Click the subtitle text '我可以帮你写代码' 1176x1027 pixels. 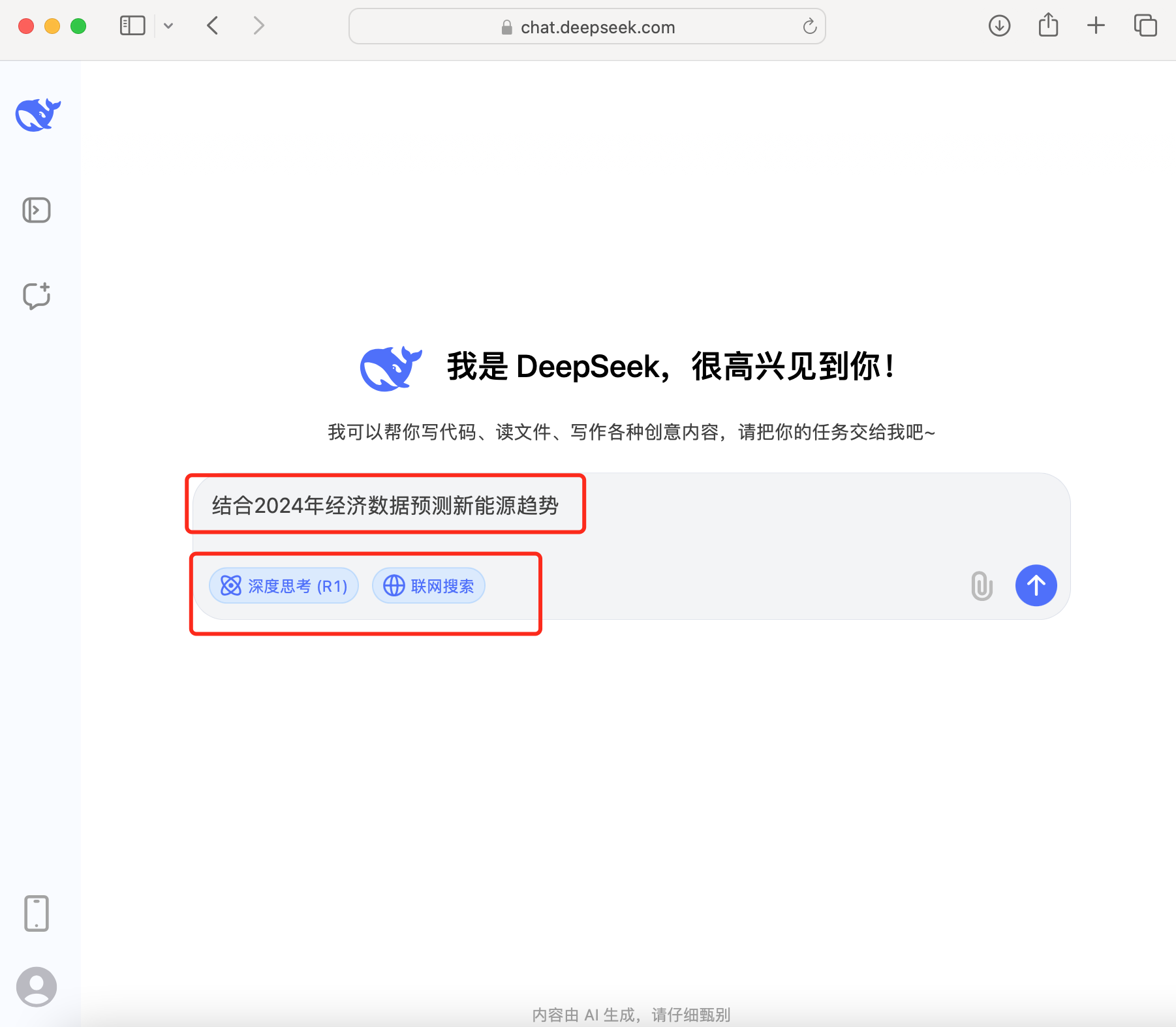coord(401,432)
